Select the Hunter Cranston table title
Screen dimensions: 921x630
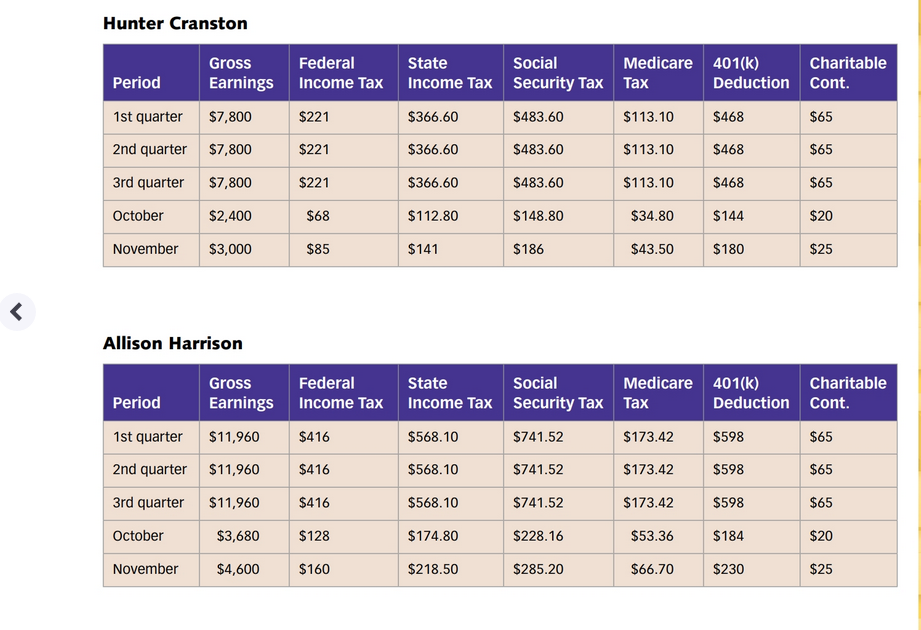tap(175, 23)
